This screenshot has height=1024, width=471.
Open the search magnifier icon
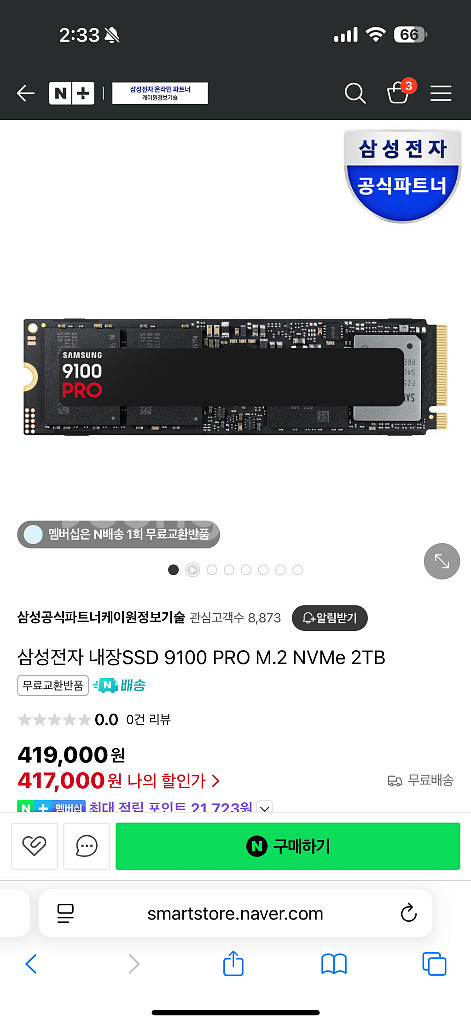(355, 93)
